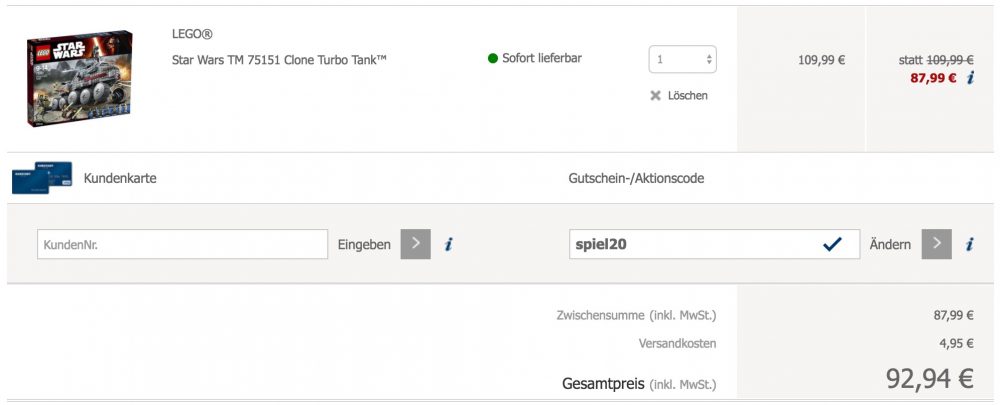Focus the KundenNr. input field

pyautogui.click(x=182, y=244)
